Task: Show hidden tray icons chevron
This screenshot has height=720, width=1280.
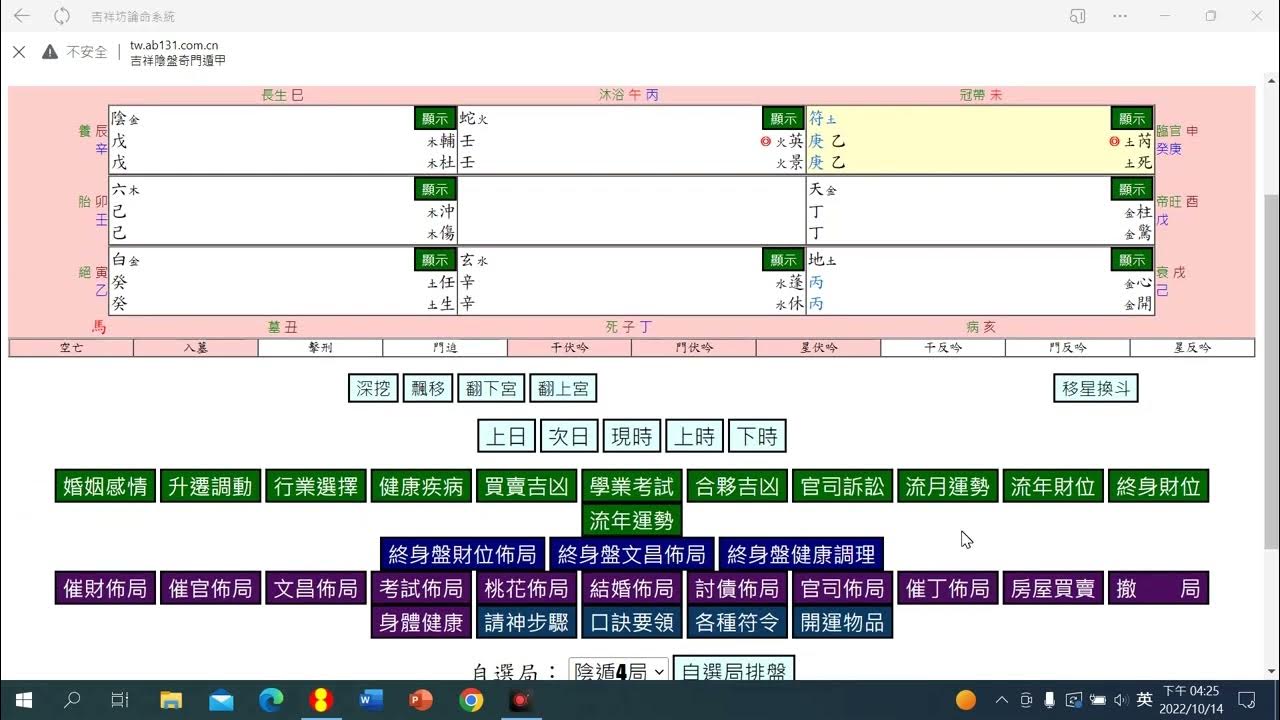Action: tap(1002, 700)
